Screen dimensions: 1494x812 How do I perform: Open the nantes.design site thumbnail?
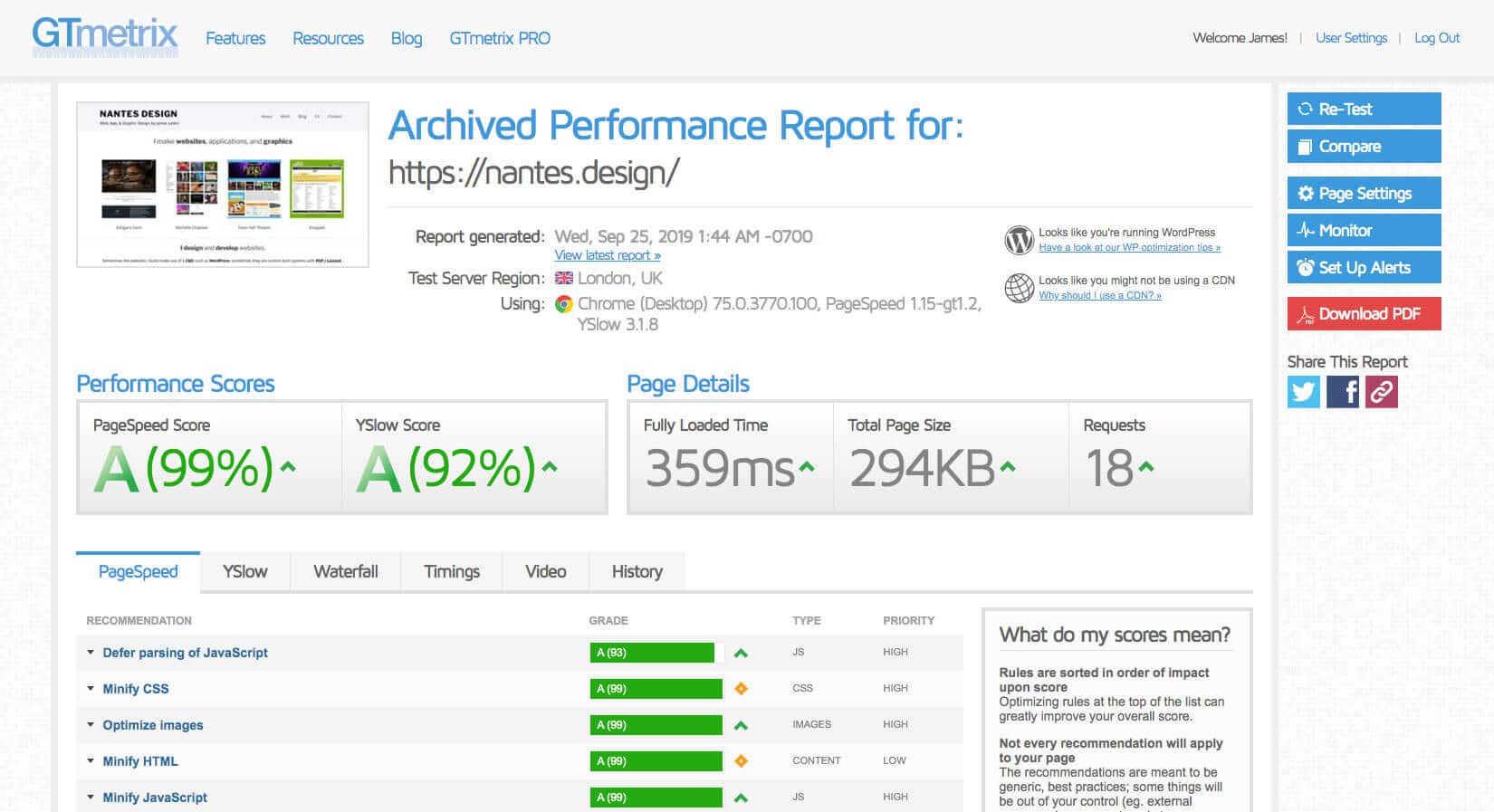click(223, 185)
